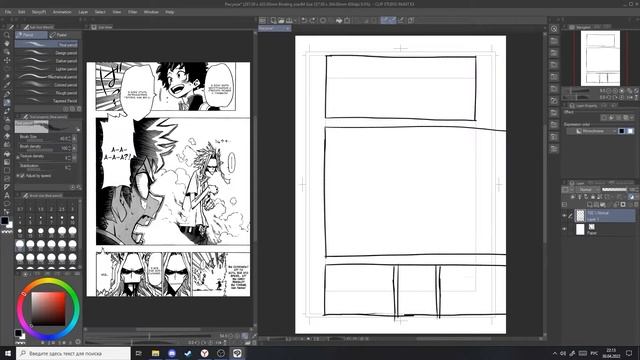Open the layer blend mode Normal dropdown
This screenshot has height=360, width=640.
[x=588, y=190]
